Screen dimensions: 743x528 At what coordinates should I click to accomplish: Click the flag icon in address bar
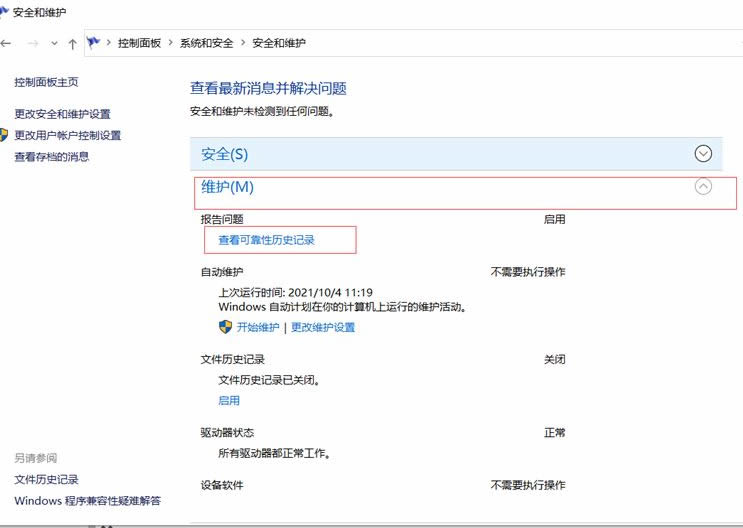pos(94,43)
